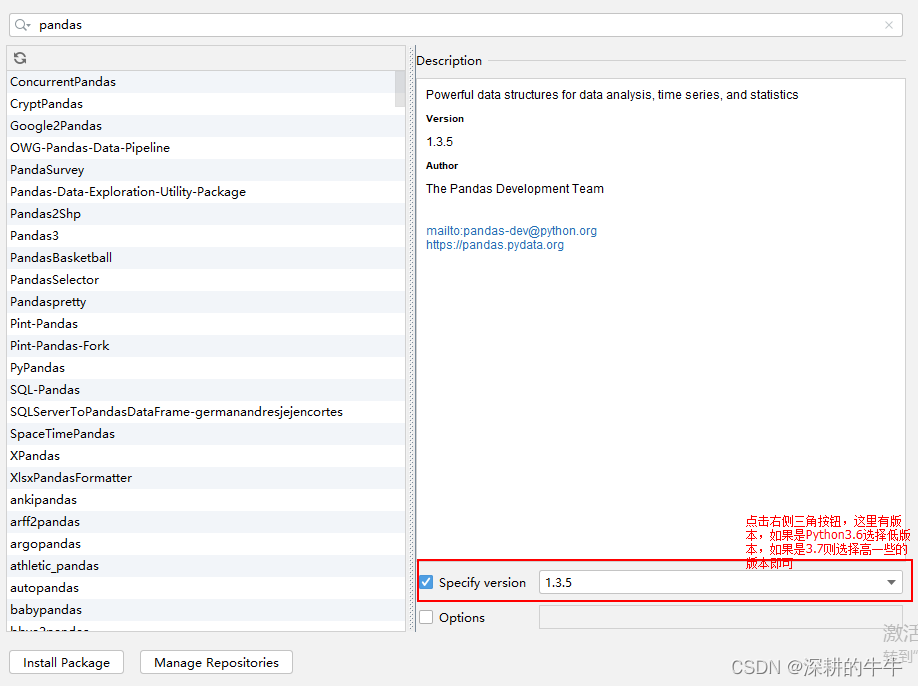The height and width of the screenshot is (686, 918).
Task: Uncheck the Specify version checkbox
Action: (426, 582)
